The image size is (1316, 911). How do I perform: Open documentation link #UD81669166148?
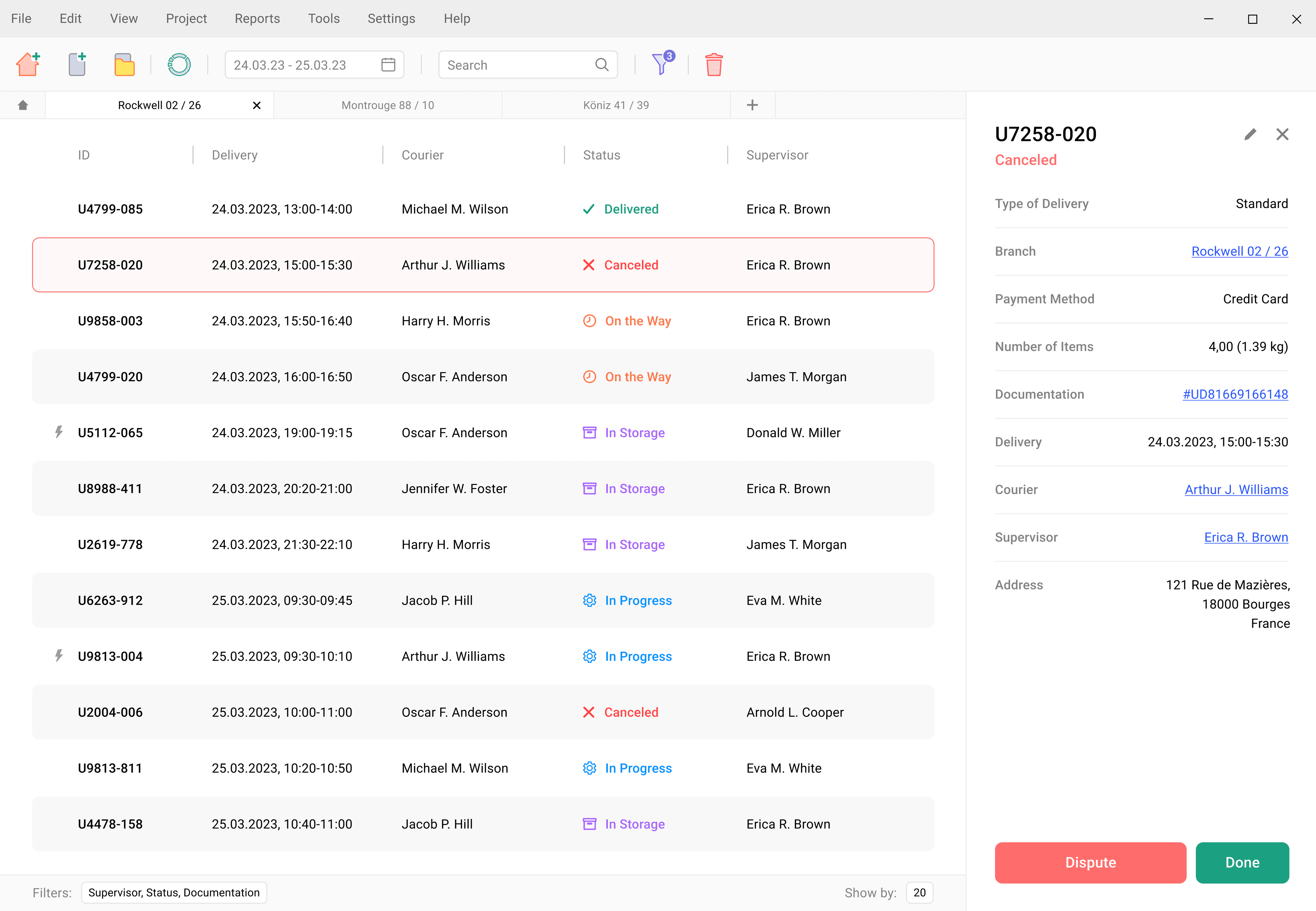(1235, 394)
